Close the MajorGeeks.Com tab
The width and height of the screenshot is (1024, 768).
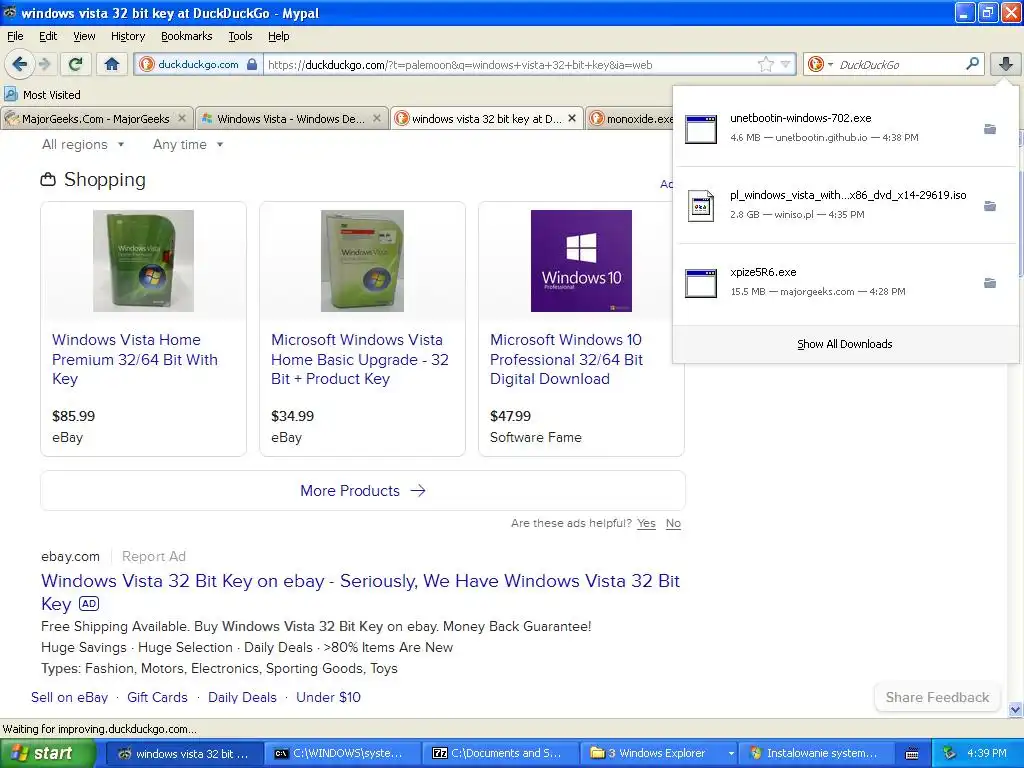click(182, 118)
